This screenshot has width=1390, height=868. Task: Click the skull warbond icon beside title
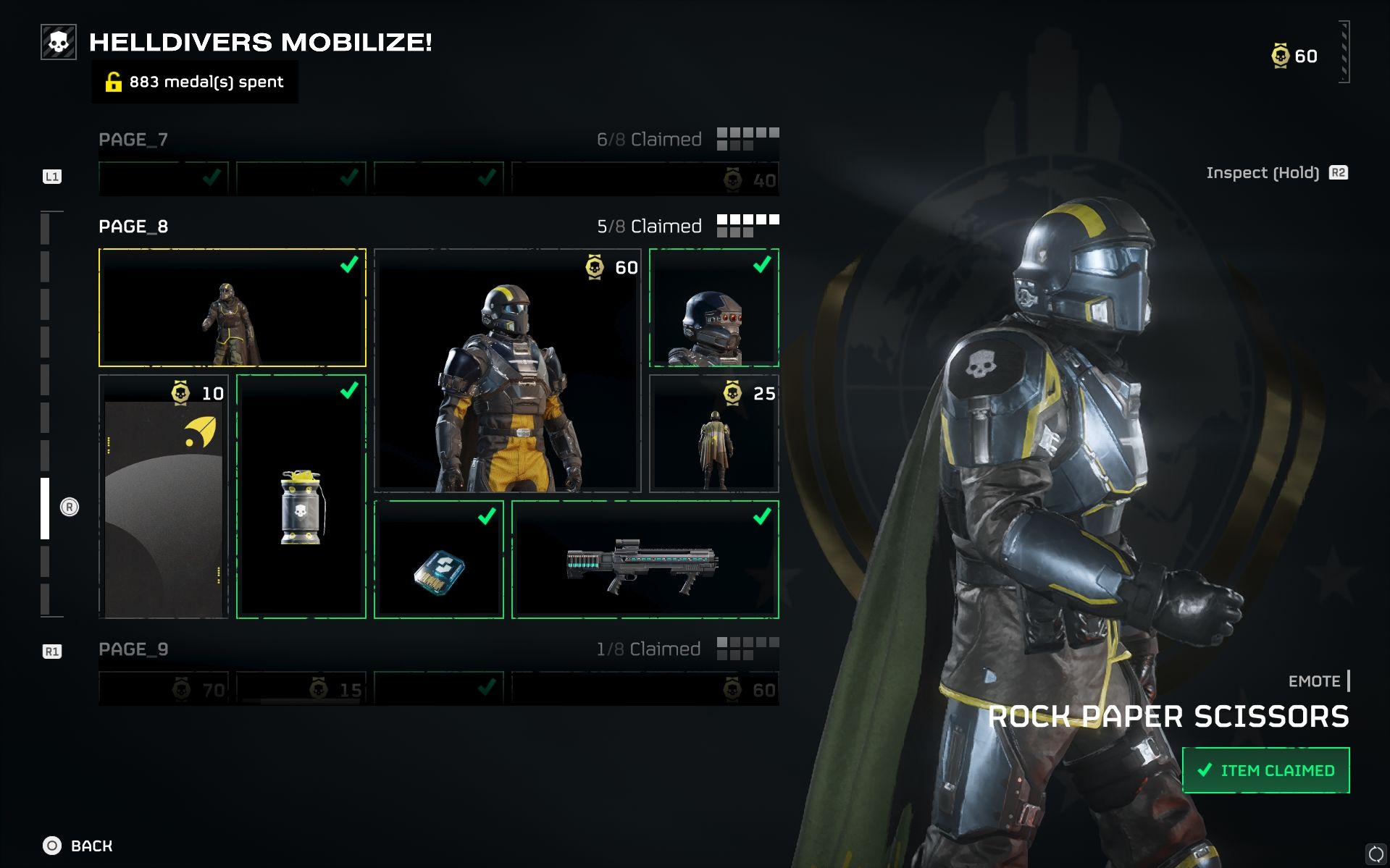(59, 42)
